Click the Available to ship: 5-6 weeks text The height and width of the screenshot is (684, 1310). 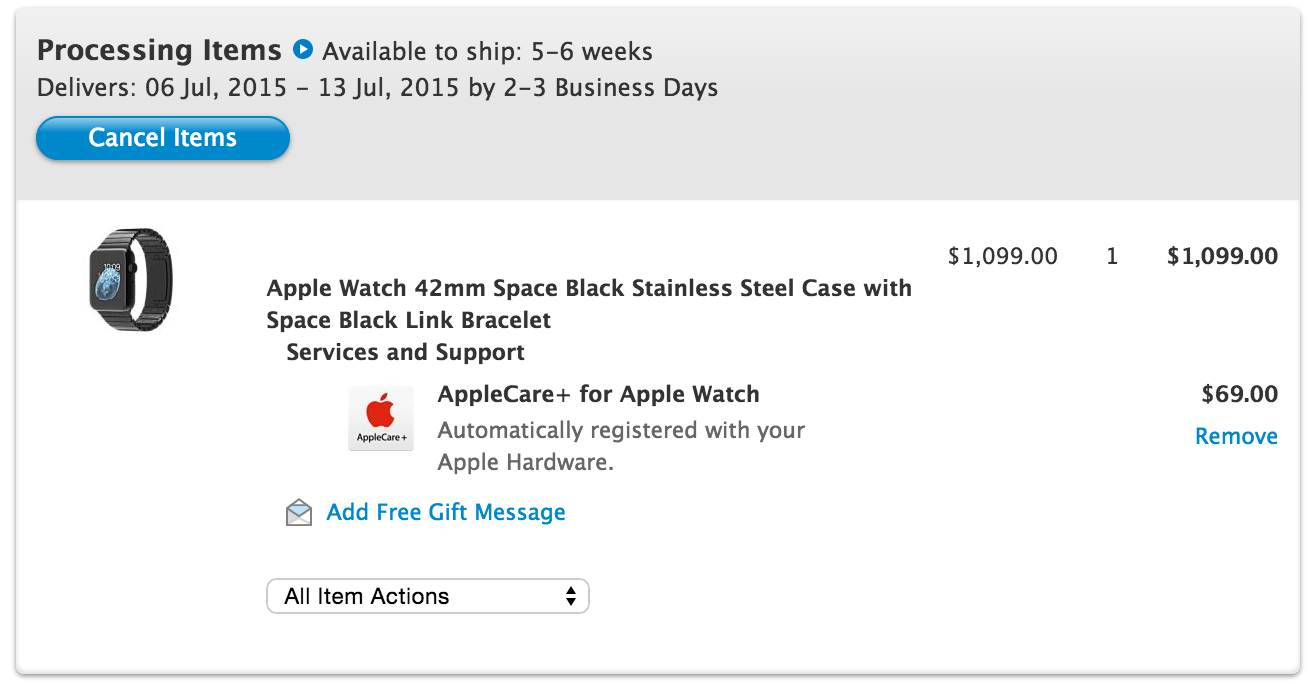pos(487,51)
